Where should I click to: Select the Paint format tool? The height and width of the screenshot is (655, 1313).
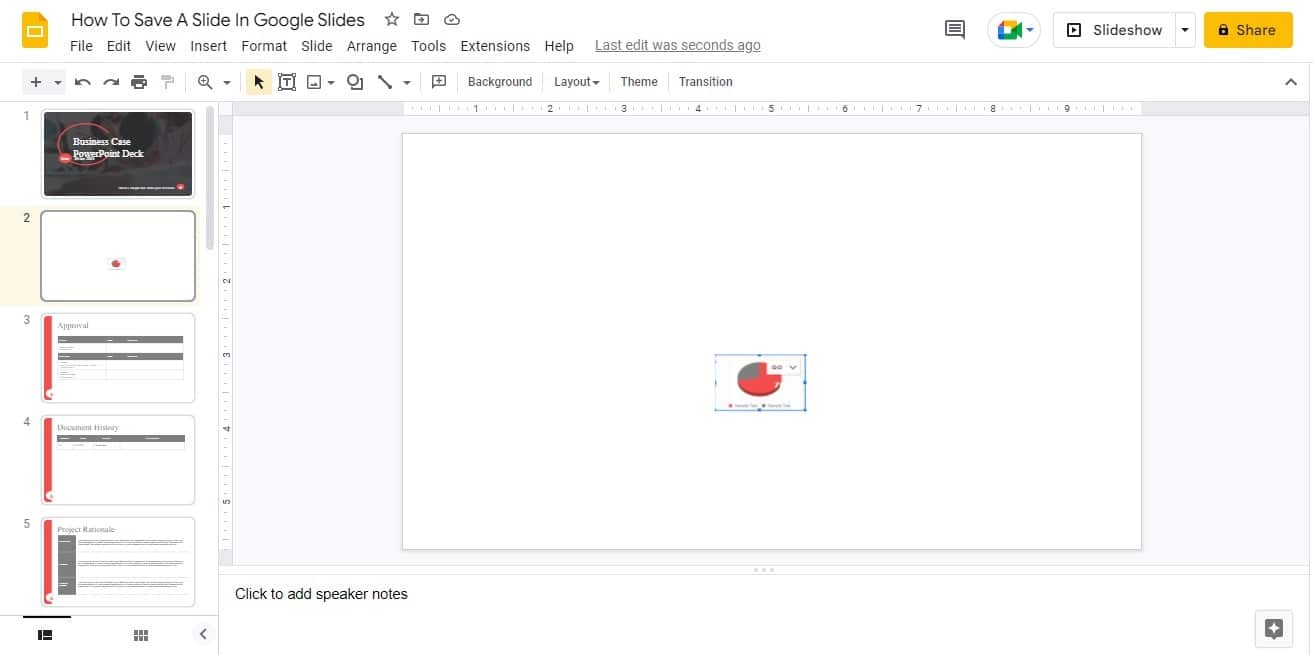pyautogui.click(x=167, y=82)
